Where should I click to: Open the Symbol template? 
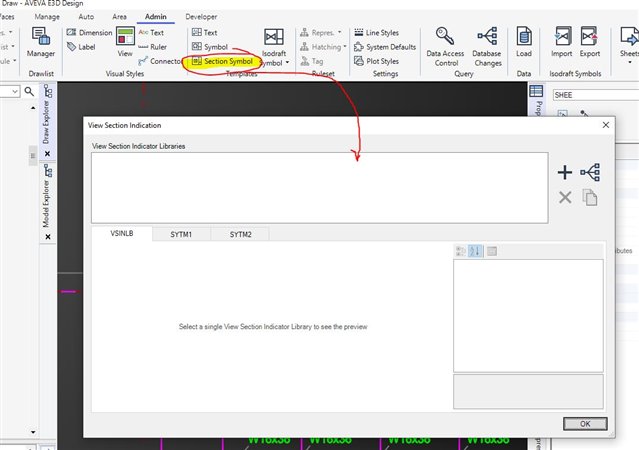pyautogui.click(x=210, y=47)
